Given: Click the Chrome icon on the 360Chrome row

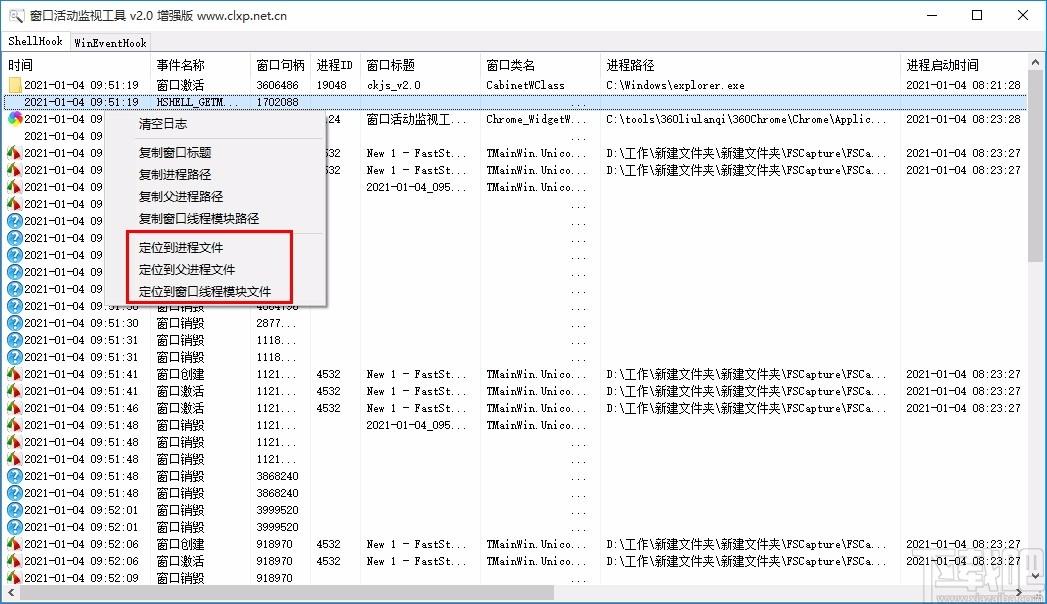Looking at the screenshot, I should pyautogui.click(x=15, y=119).
